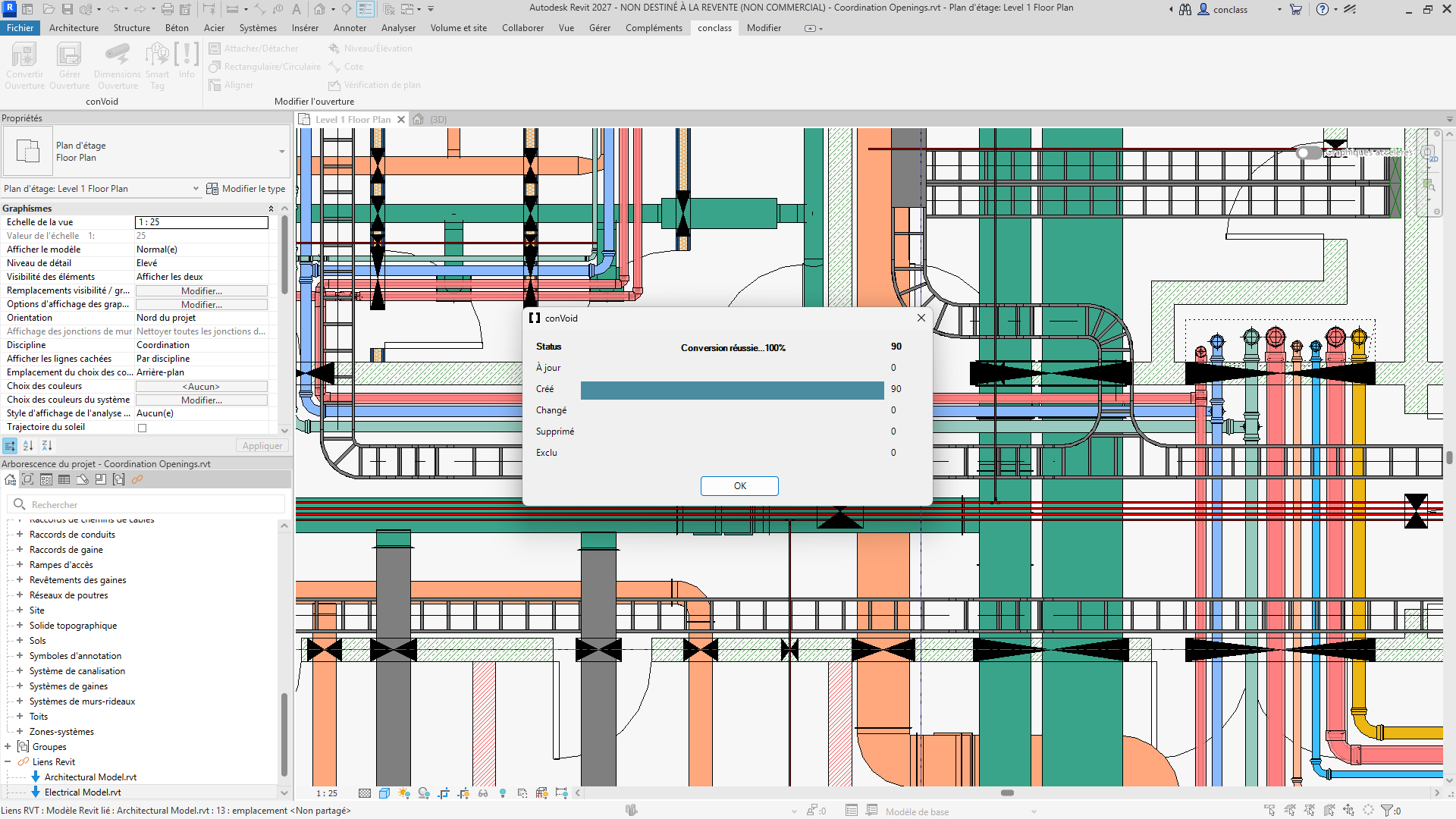1456x819 pixels.
Task: Toggle categorized properties view button
Action: click(10, 446)
